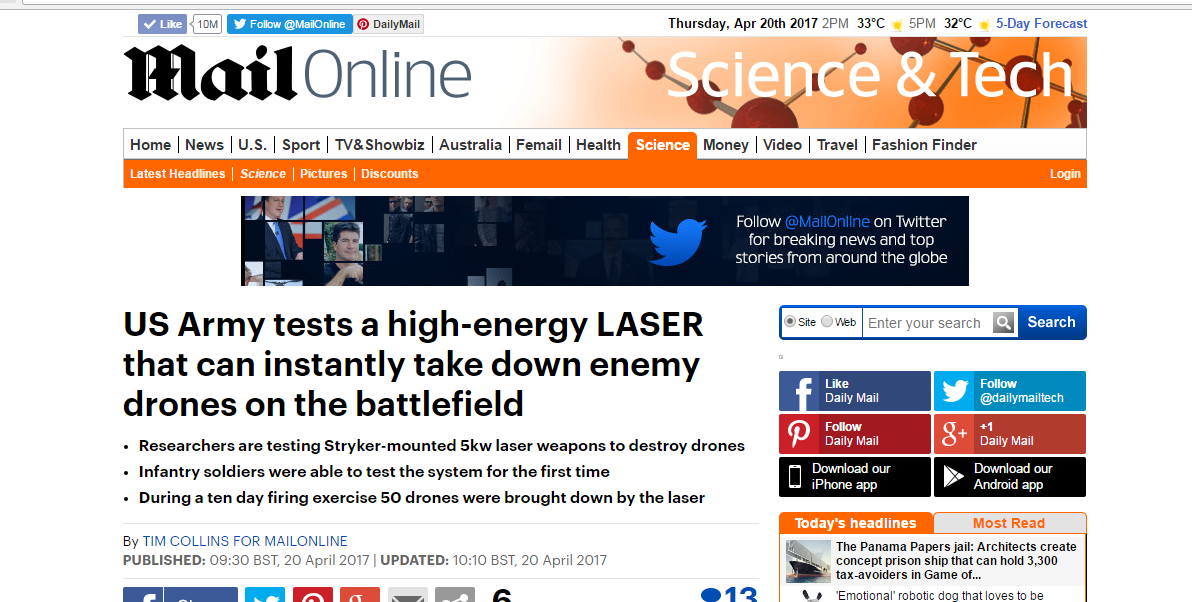Screen dimensions: 1192x602
Task: Focus the Enter your search field
Action: 927,322
